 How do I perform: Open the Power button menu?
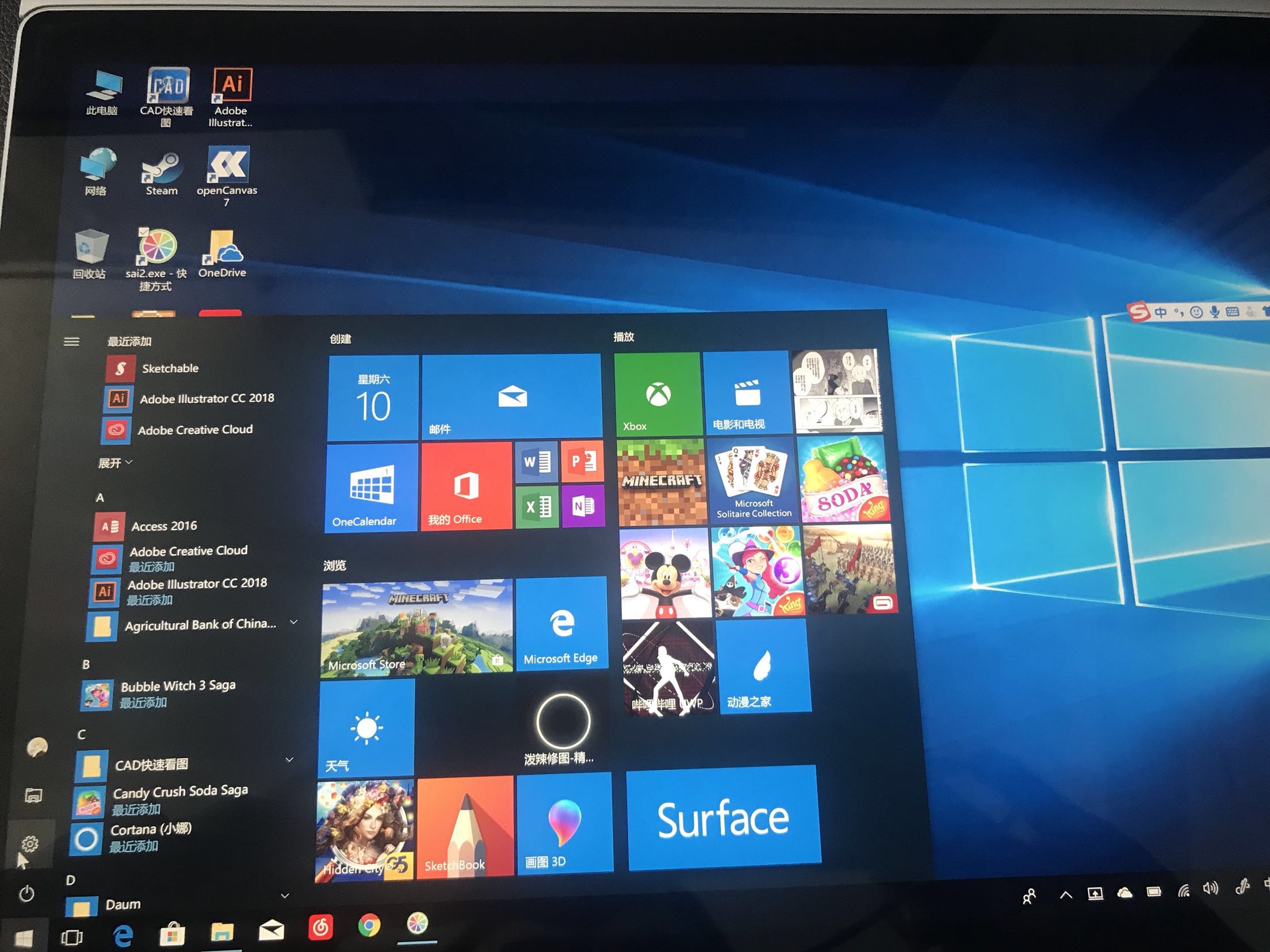click(x=27, y=893)
